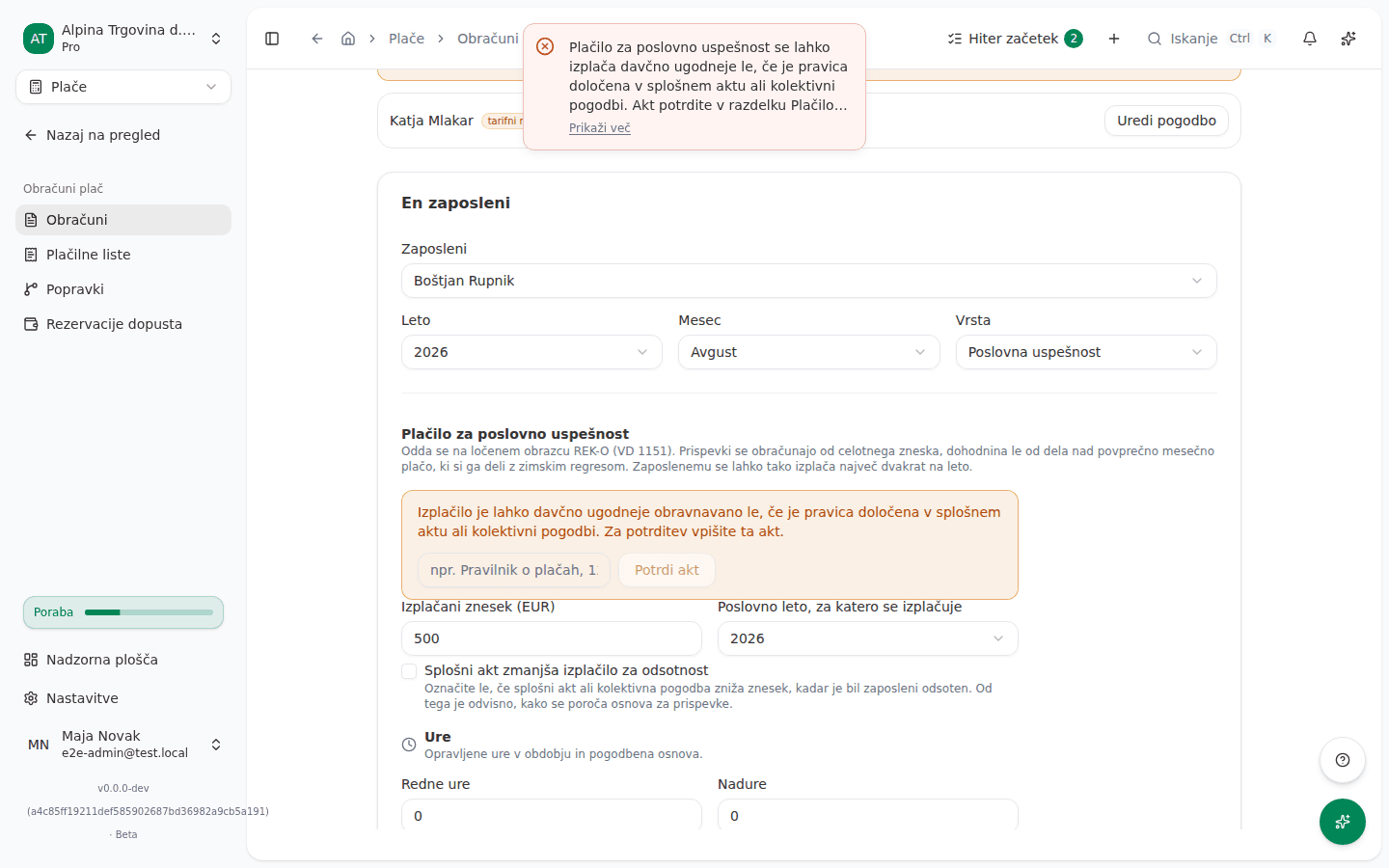The image size is (1389, 868).
Task: Open Rezervacije dopusta in the sidebar
Action: (123, 324)
